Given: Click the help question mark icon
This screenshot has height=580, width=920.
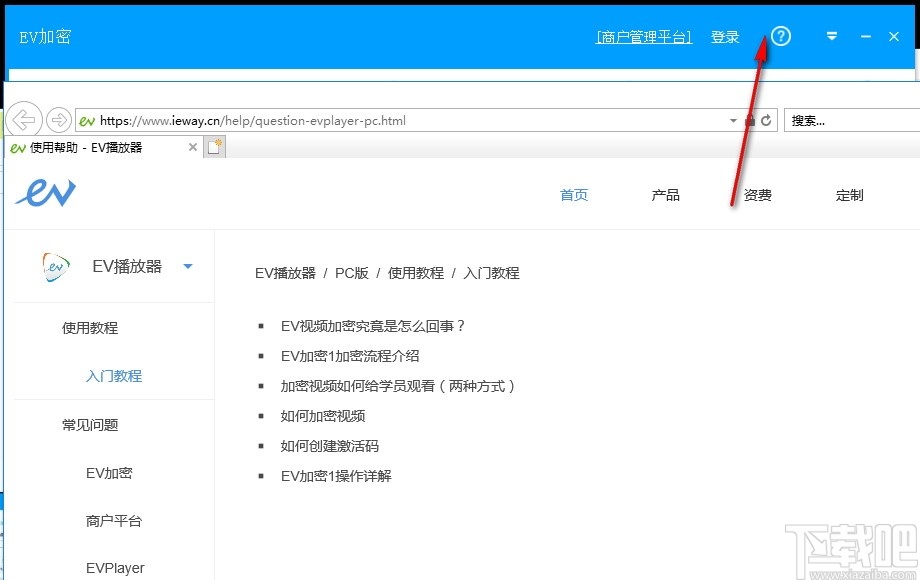Looking at the screenshot, I should [x=781, y=37].
